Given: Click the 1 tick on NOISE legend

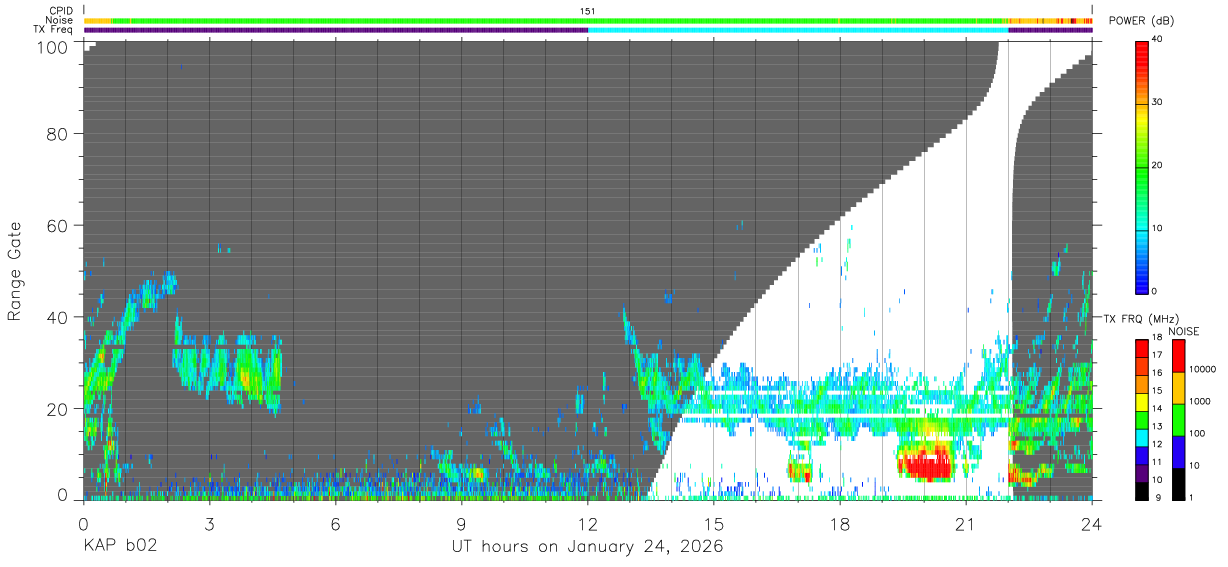Looking at the screenshot, I should point(1189,497).
